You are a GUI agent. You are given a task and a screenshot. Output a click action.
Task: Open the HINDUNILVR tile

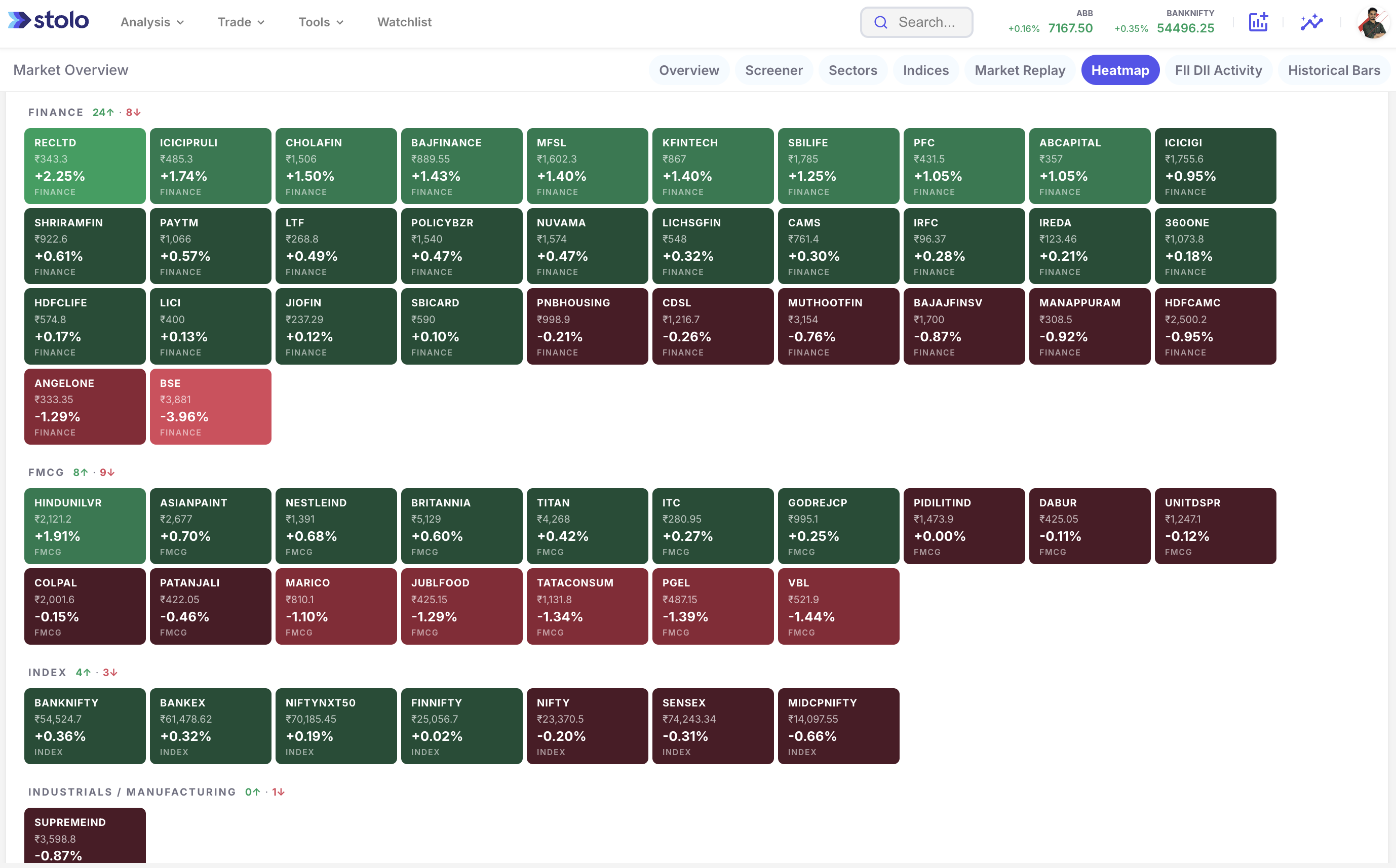(x=85, y=527)
